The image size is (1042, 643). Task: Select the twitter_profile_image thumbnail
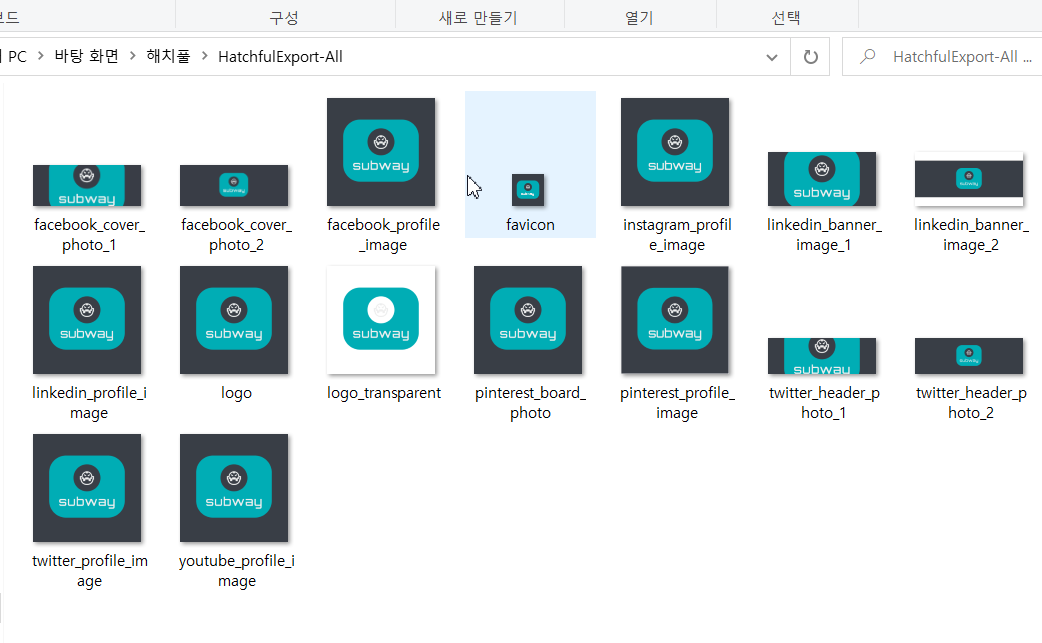click(87, 488)
